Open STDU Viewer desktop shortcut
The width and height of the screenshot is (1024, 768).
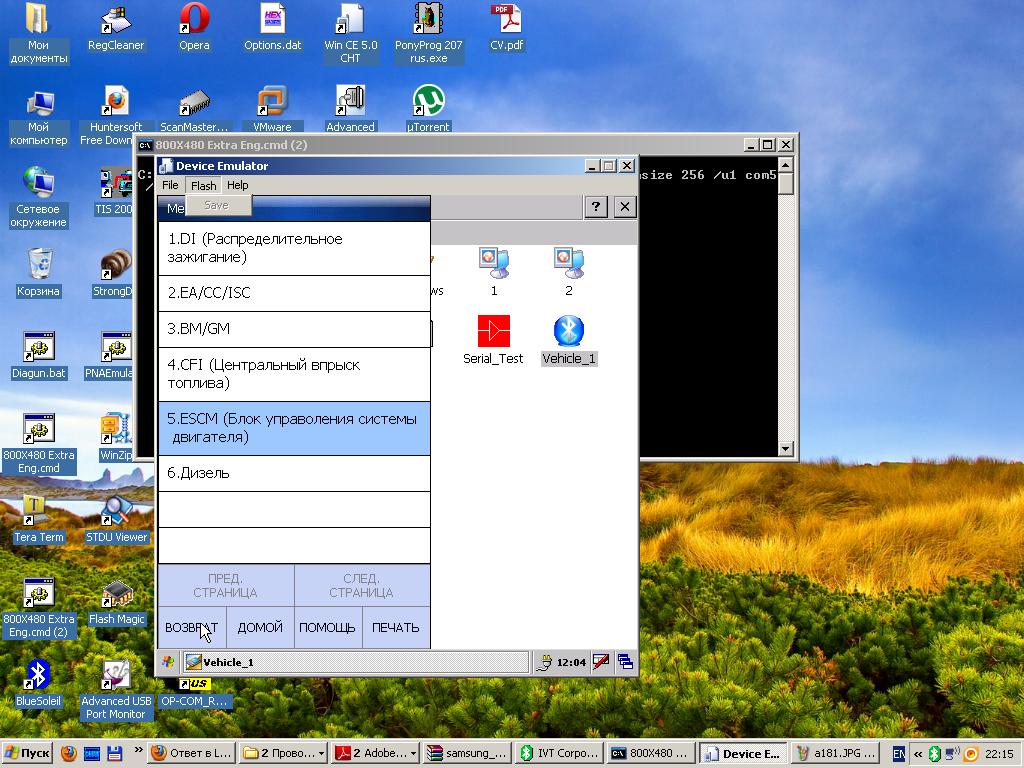[x=116, y=520]
